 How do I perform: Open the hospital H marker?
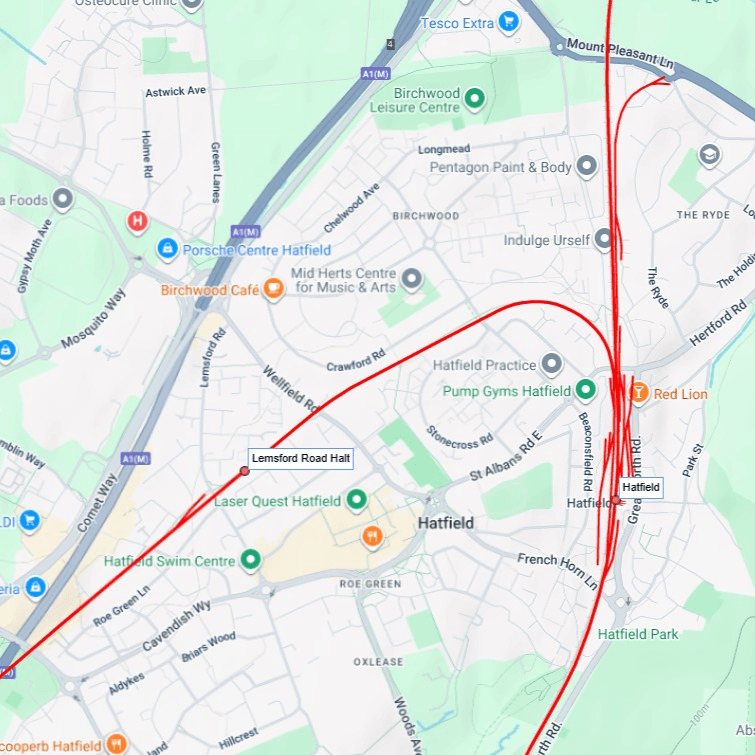tap(138, 222)
